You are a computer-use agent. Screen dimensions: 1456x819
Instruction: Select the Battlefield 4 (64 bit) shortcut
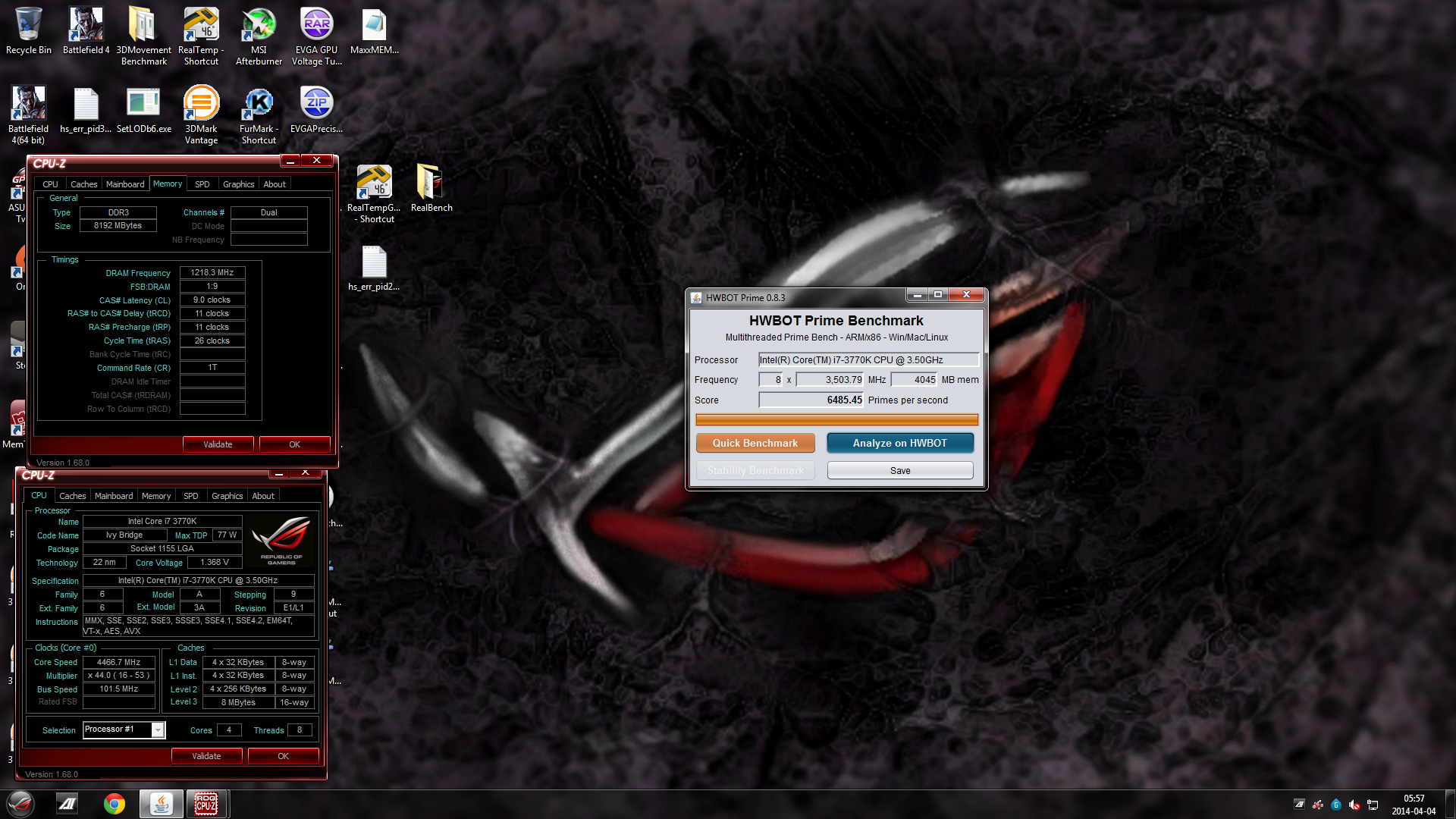pos(29,115)
